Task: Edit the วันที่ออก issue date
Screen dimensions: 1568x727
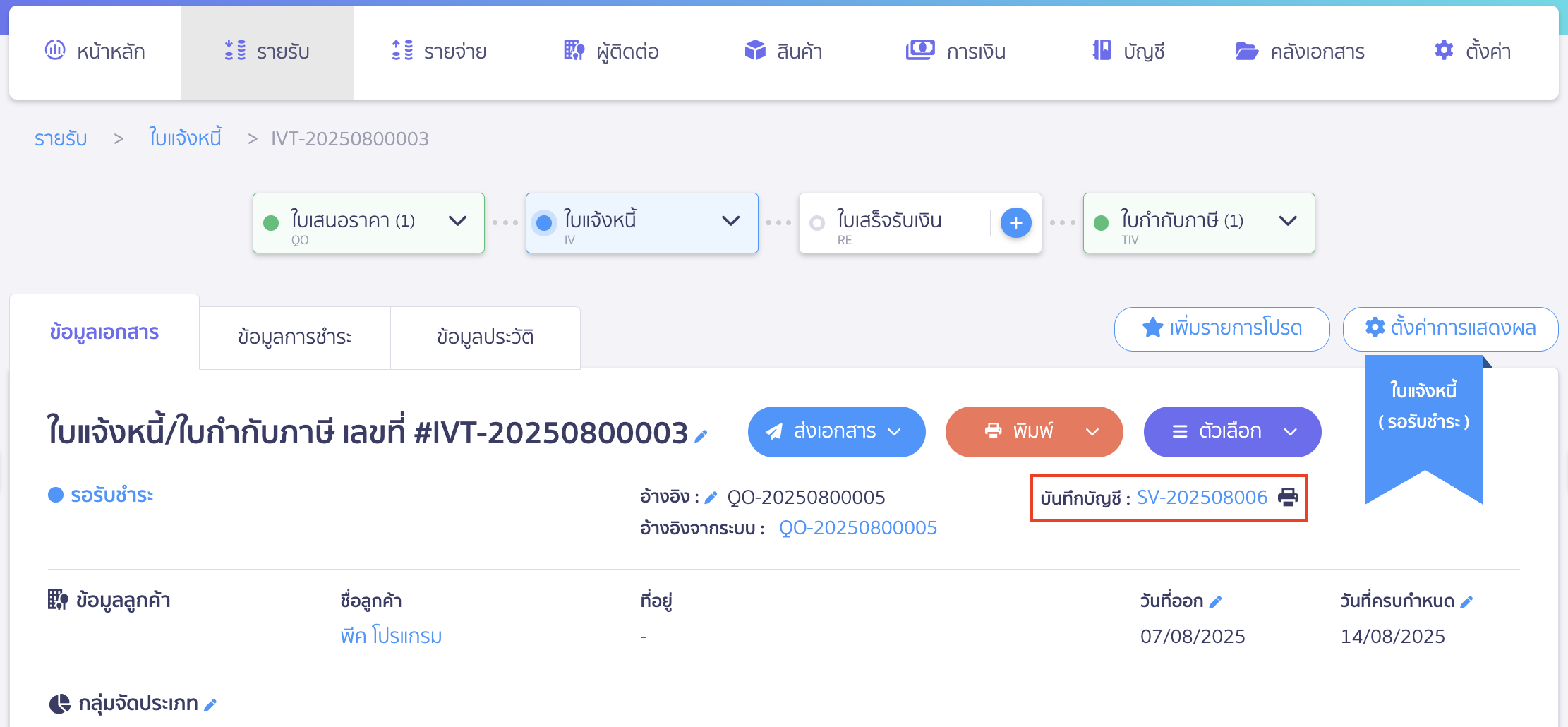Action: coord(1215,602)
